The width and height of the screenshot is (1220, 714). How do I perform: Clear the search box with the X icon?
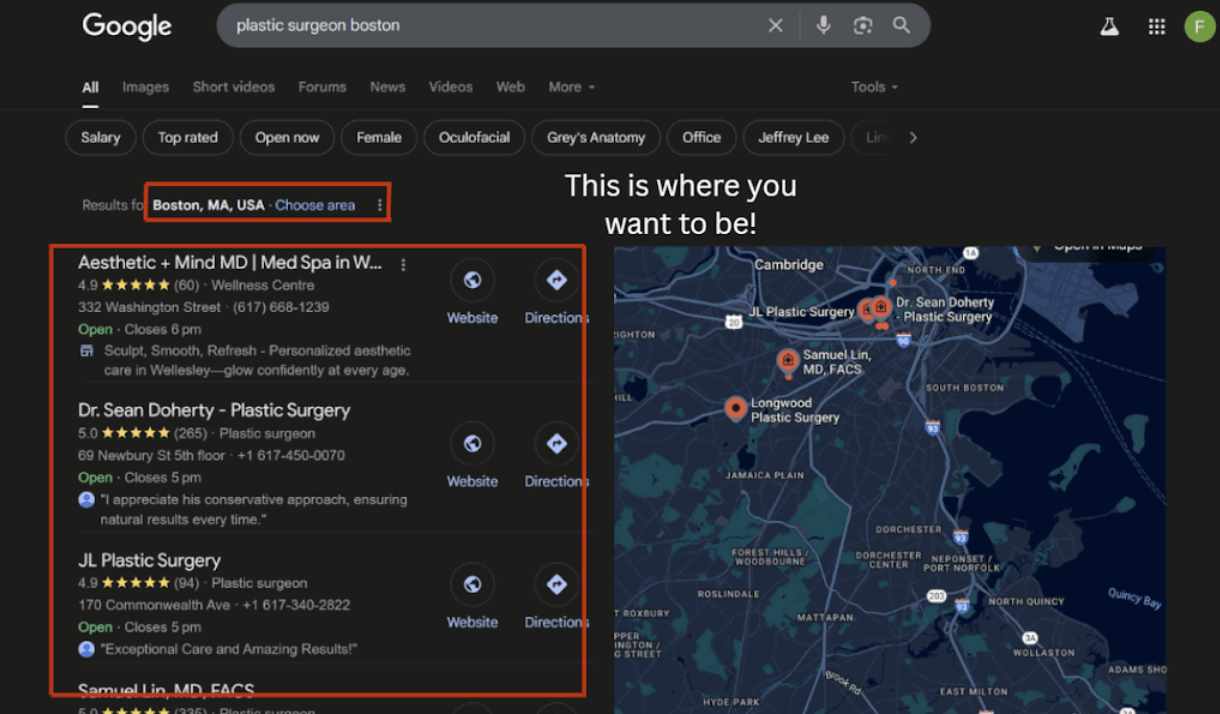click(x=775, y=26)
